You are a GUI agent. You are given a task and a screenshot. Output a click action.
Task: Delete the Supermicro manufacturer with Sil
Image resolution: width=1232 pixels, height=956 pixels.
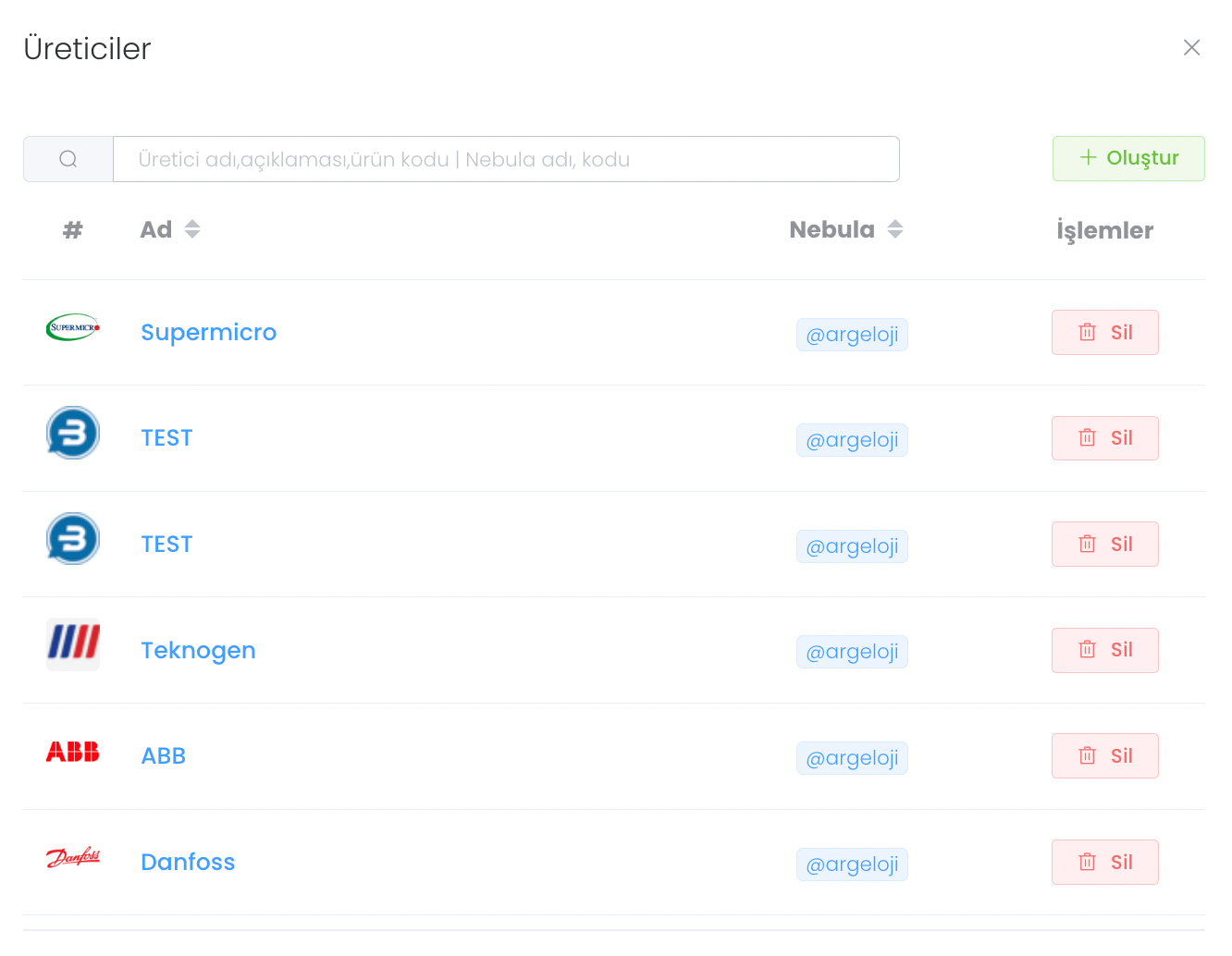coord(1104,333)
